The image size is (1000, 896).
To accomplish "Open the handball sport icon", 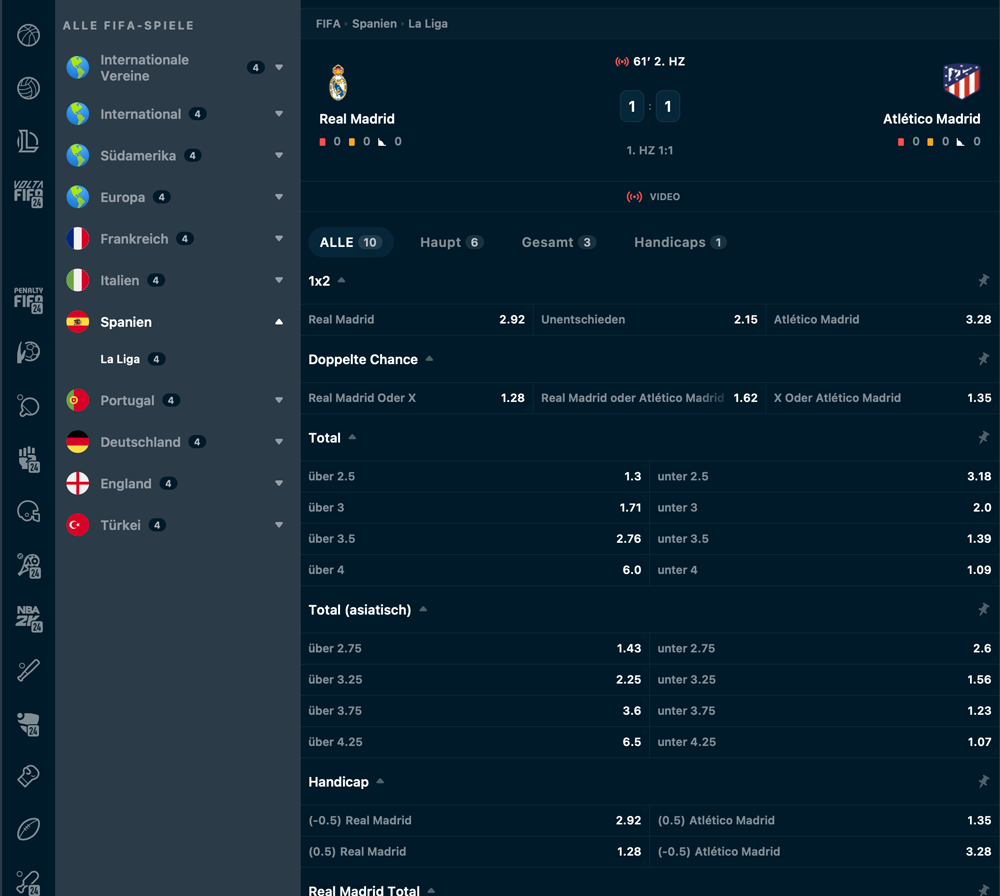I will 28,352.
